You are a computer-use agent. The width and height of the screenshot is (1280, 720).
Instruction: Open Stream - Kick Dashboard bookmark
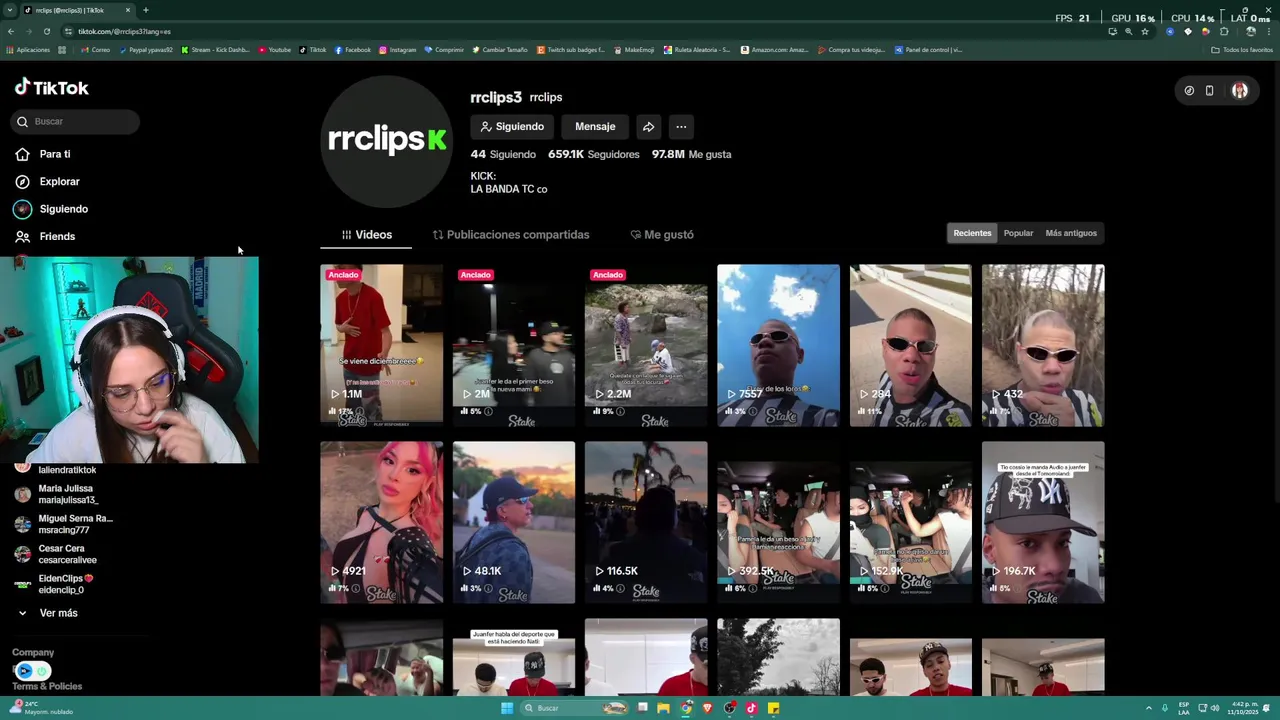[215, 50]
